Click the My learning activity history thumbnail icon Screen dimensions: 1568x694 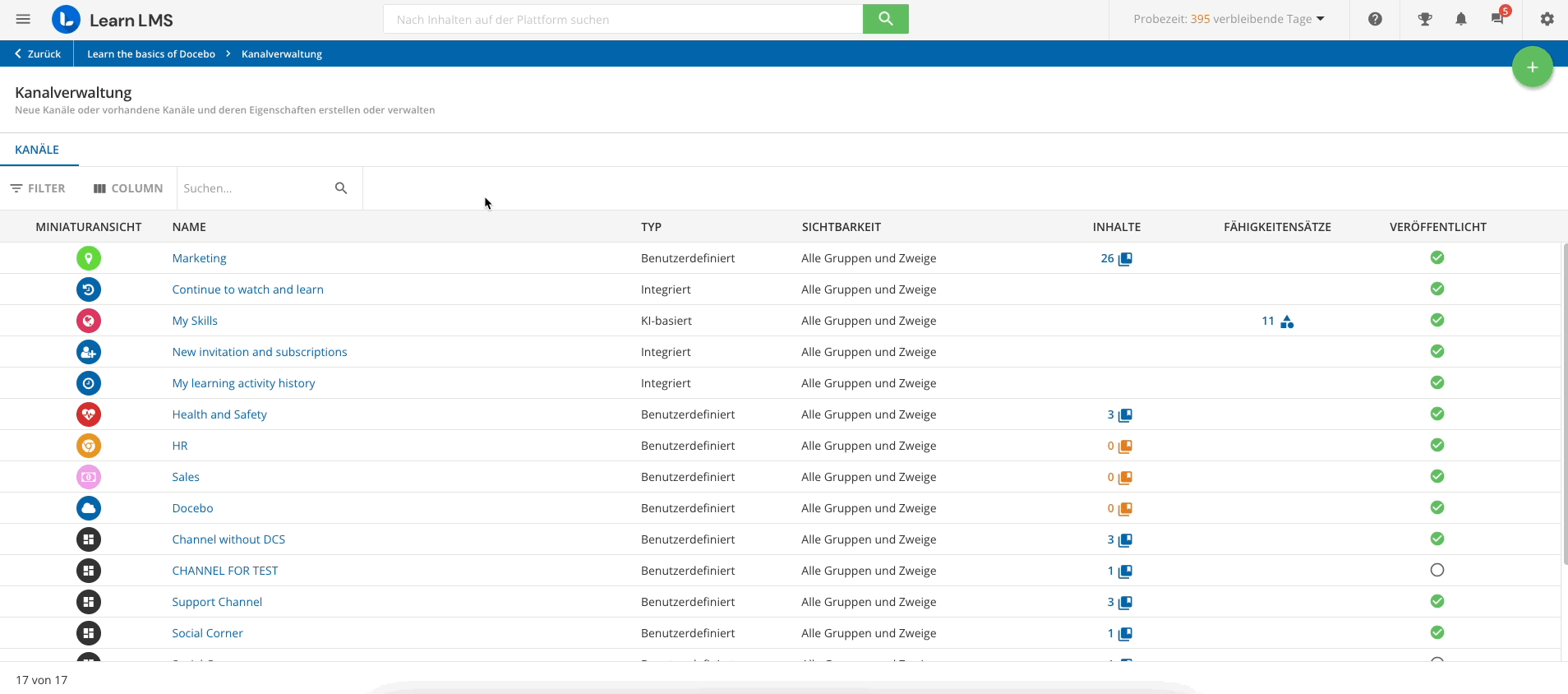click(x=89, y=383)
